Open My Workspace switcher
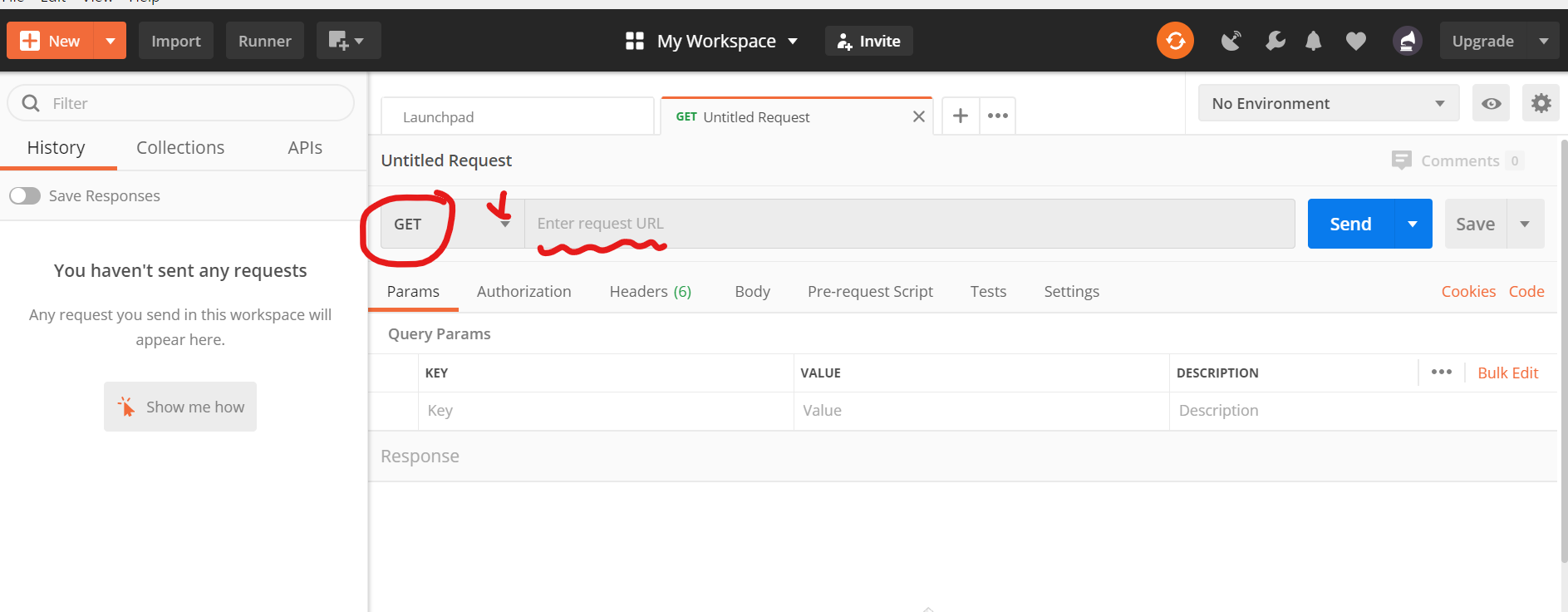Image resolution: width=1568 pixels, height=612 pixels. pyautogui.click(x=712, y=41)
